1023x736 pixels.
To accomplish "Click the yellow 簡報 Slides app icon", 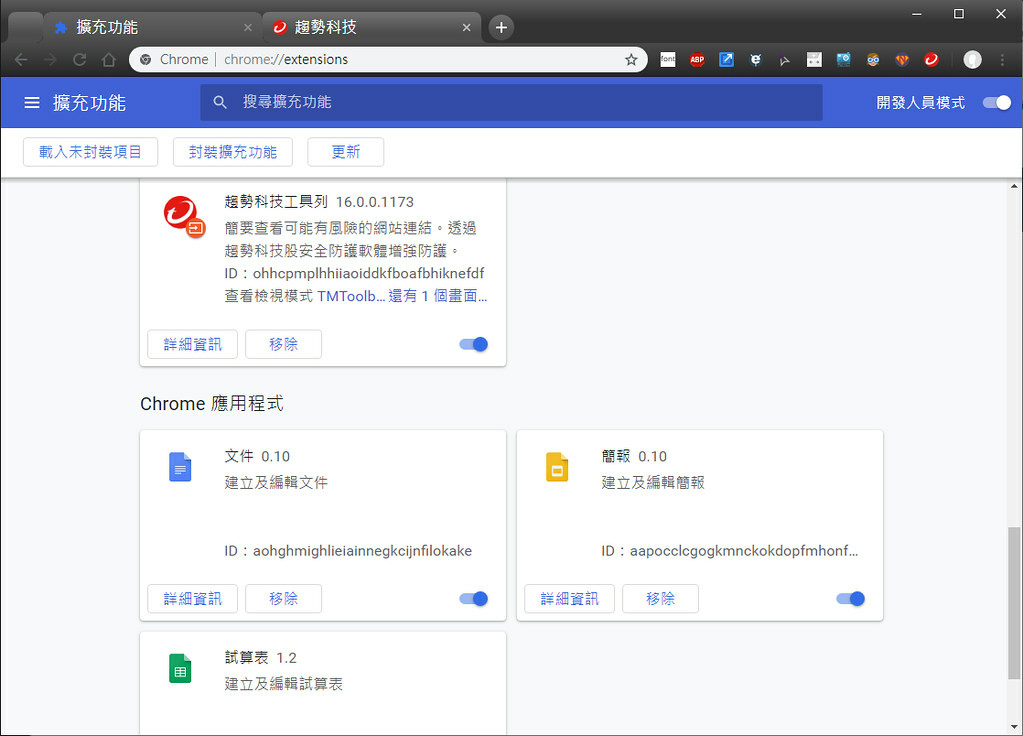I will 557,467.
